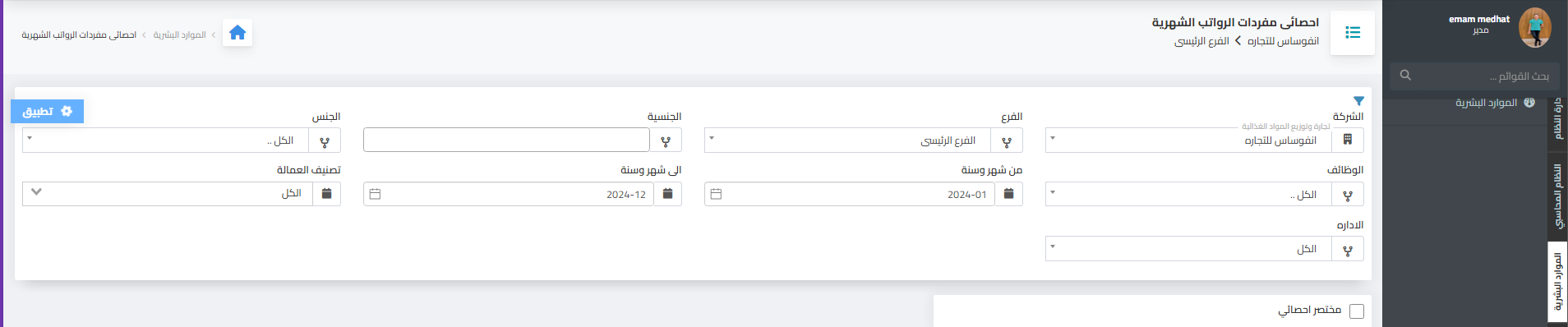Click the تطبيق apply button
Screen dimensions: 1568x327
pyautogui.click(x=48, y=111)
